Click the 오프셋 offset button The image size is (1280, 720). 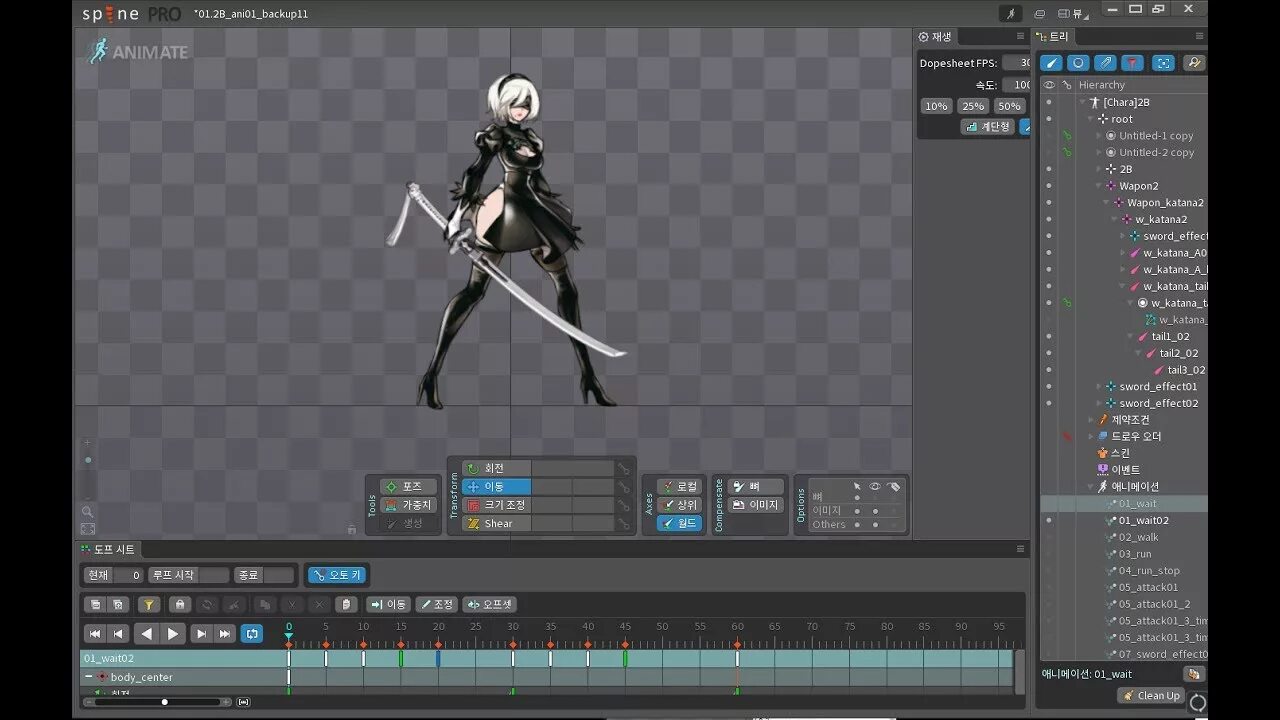(489, 604)
